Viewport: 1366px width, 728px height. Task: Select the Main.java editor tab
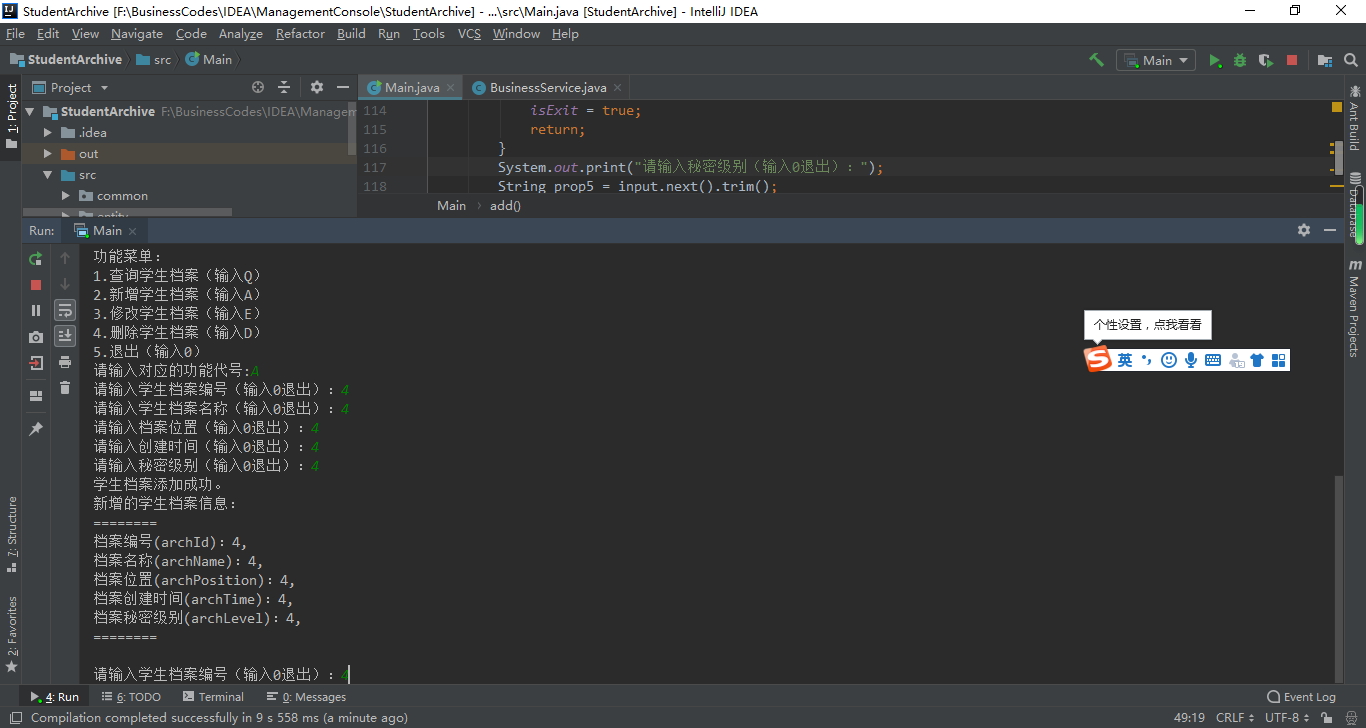pyautogui.click(x=411, y=87)
